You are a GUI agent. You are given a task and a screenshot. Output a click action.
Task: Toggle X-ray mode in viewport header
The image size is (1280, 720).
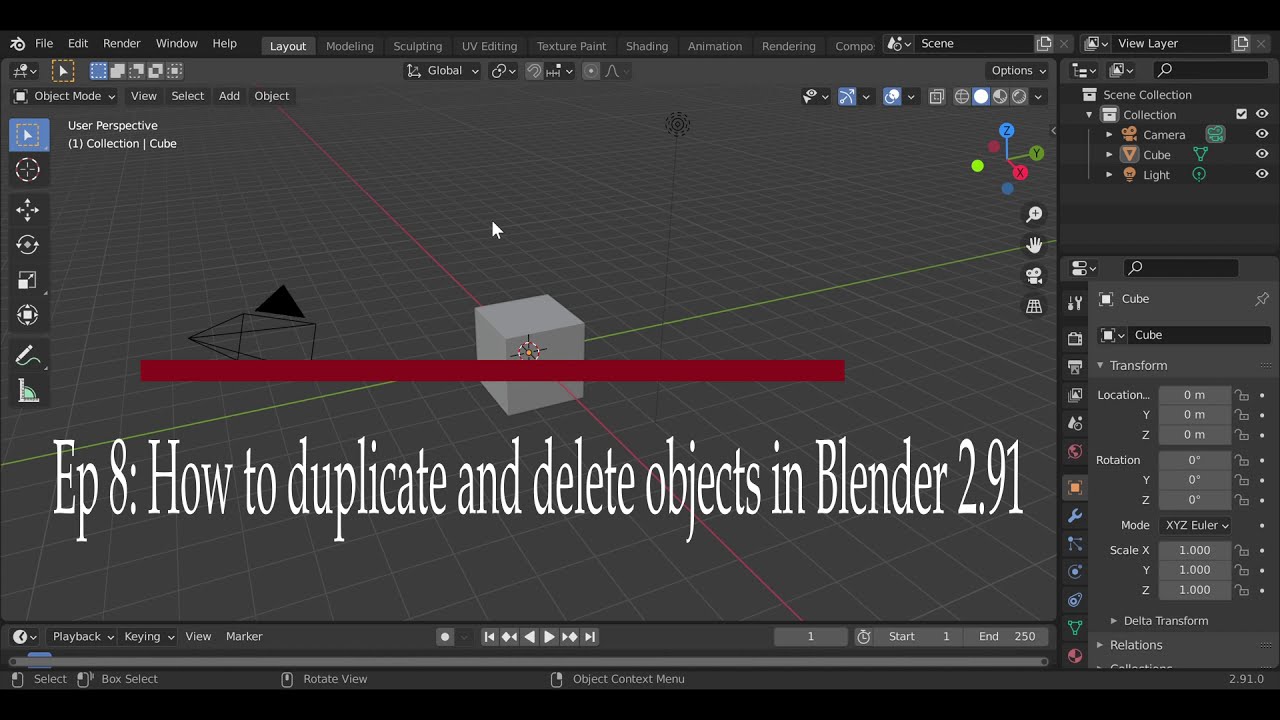click(x=937, y=97)
